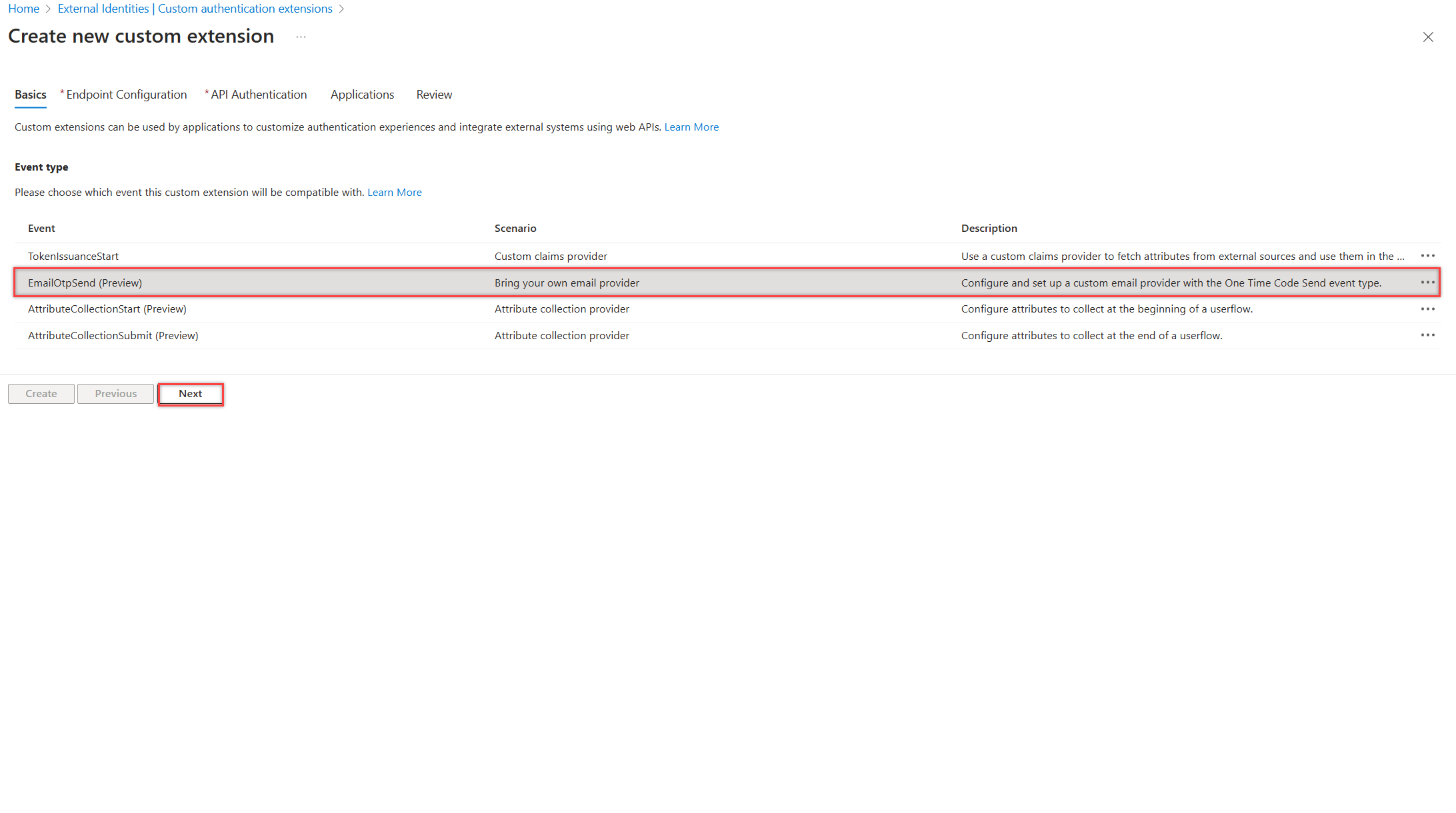Open more options for TokenIssuanceStart row
This screenshot has height=813, width=1456.
click(x=1427, y=256)
